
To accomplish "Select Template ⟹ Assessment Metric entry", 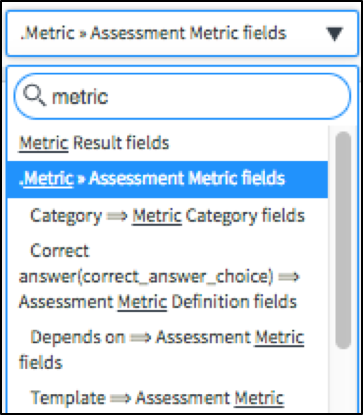I will point(167,397).
